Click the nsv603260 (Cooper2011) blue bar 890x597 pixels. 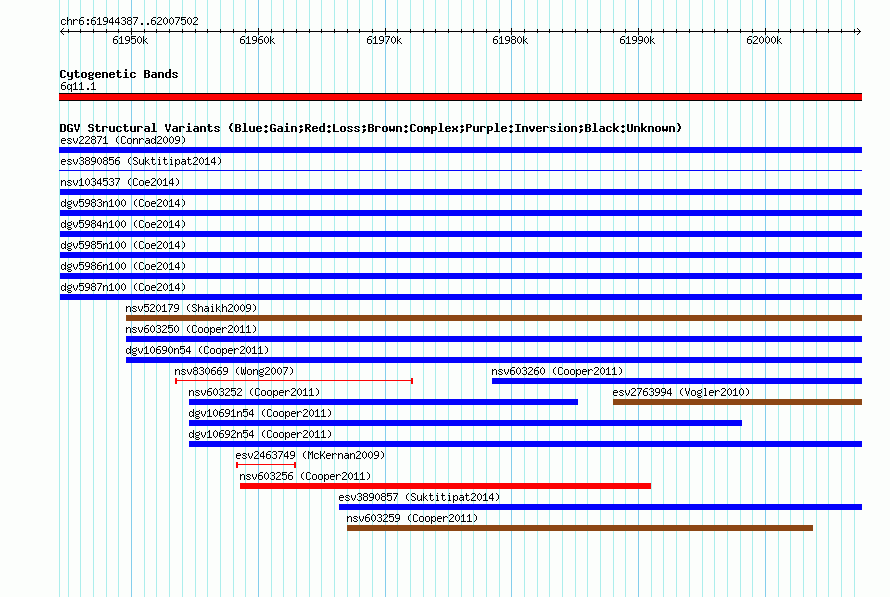677,381
